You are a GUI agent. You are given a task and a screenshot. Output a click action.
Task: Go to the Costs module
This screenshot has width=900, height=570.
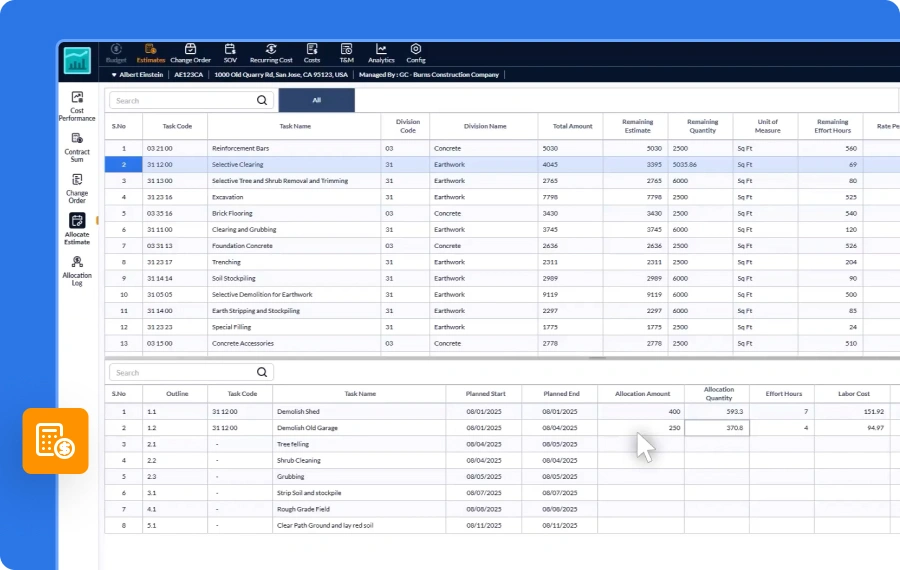pos(312,53)
